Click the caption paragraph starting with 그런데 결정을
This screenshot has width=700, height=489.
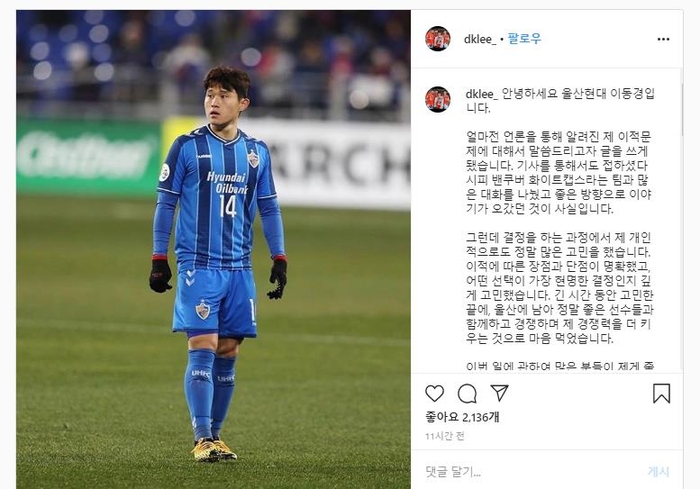tap(559, 288)
